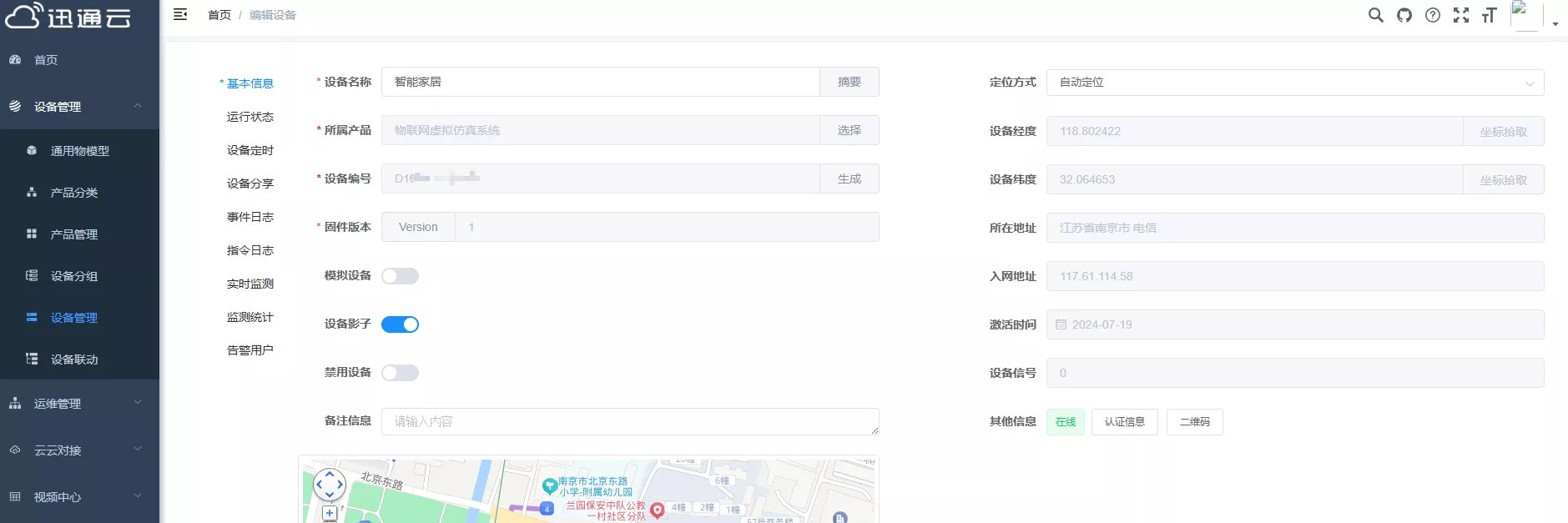Viewport: 1568px width, 523px height.
Task: Open the 定位方式 dropdown
Action: click(x=1294, y=83)
